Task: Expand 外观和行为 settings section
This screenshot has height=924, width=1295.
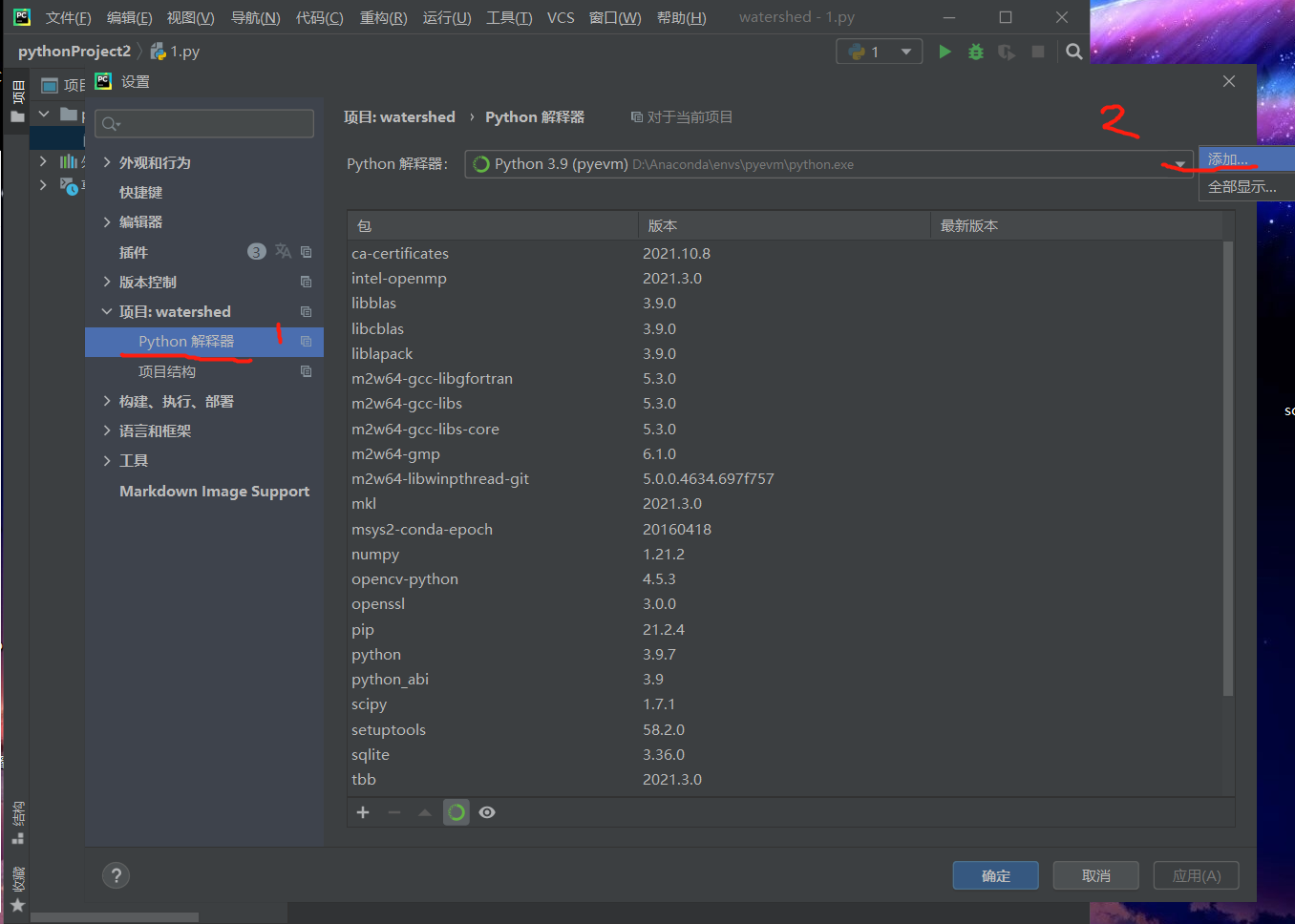Action: pyautogui.click(x=107, y=162)
